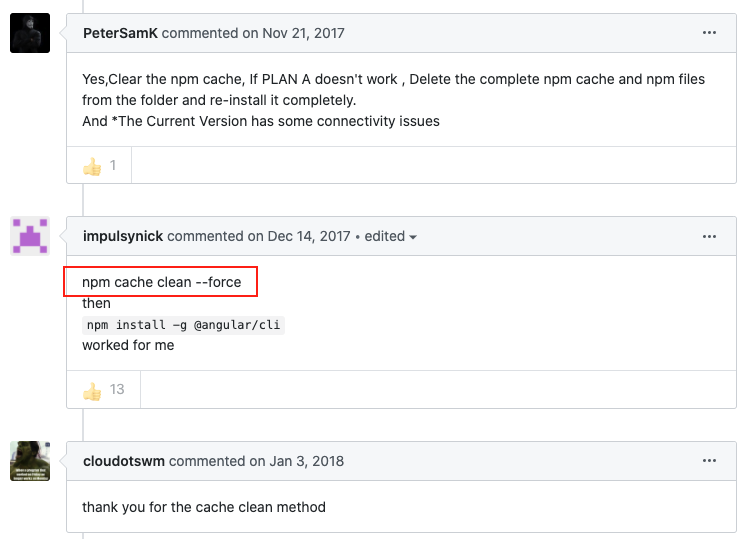Click the npm install -g @angular/cli code
This screenshot has height=539, width=750.
click(183, 325)
